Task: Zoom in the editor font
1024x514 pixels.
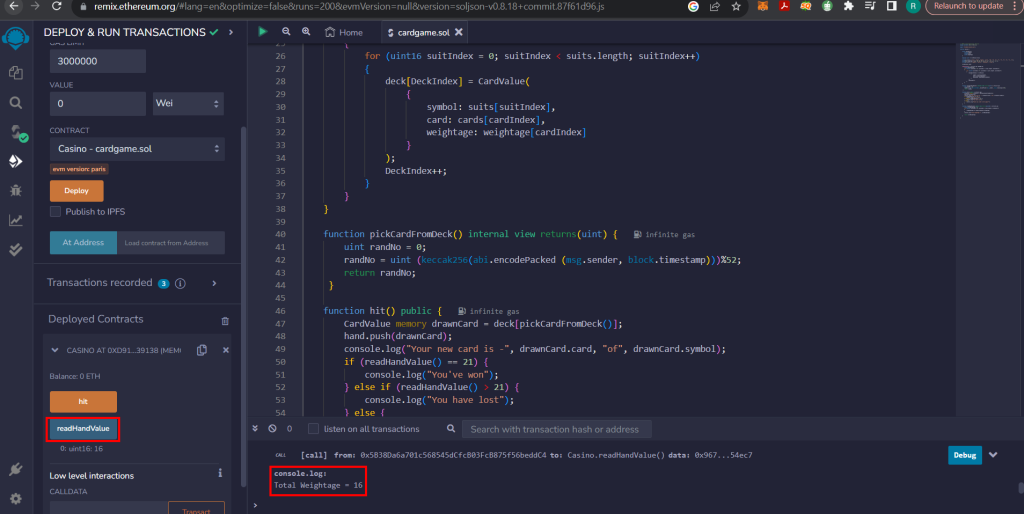Action: [306, 31]
